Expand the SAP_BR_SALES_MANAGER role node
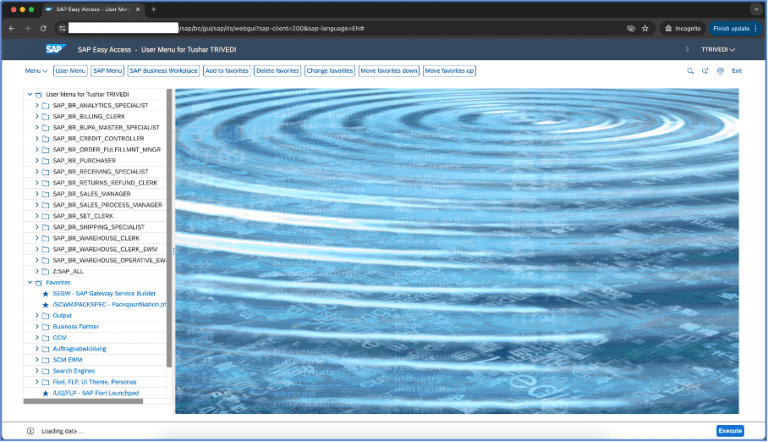The width and height of the screenshot is (768, 442). [36, 193]
